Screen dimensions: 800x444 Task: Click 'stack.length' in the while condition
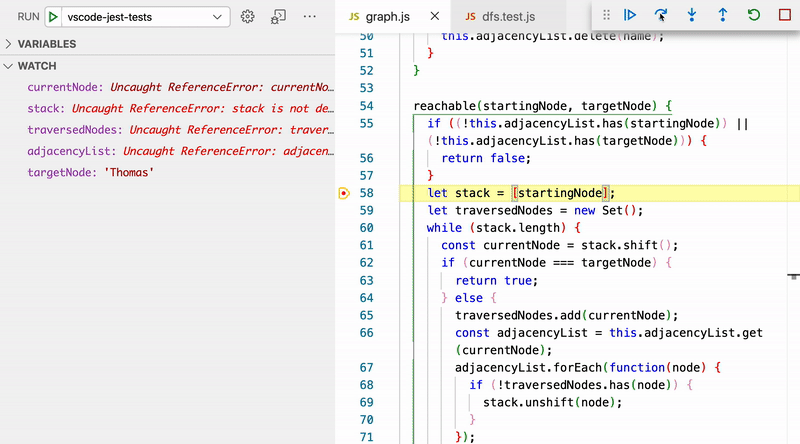(518, 228)
